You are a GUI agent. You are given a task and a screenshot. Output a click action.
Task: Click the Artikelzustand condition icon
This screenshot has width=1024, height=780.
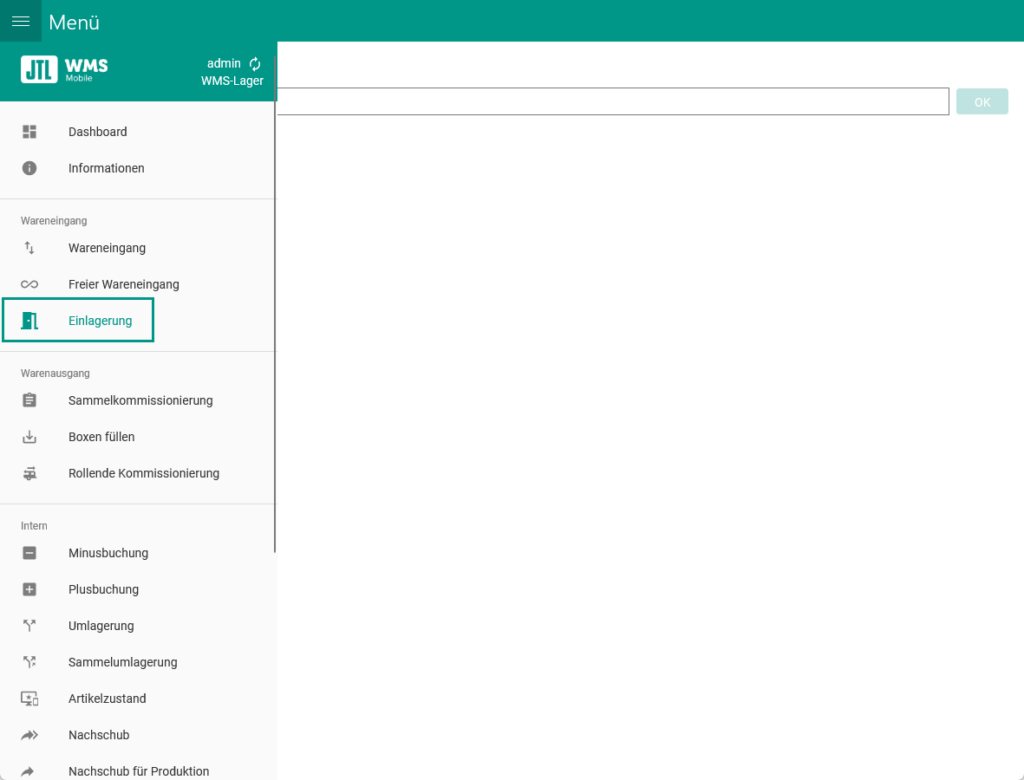pyautogui.click(x=29, y=698)
